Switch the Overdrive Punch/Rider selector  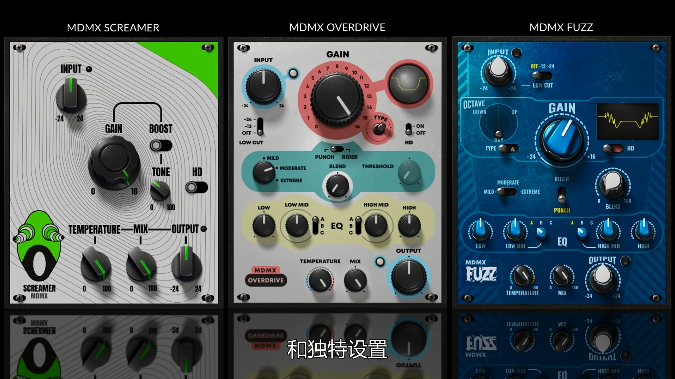[336, 149]
